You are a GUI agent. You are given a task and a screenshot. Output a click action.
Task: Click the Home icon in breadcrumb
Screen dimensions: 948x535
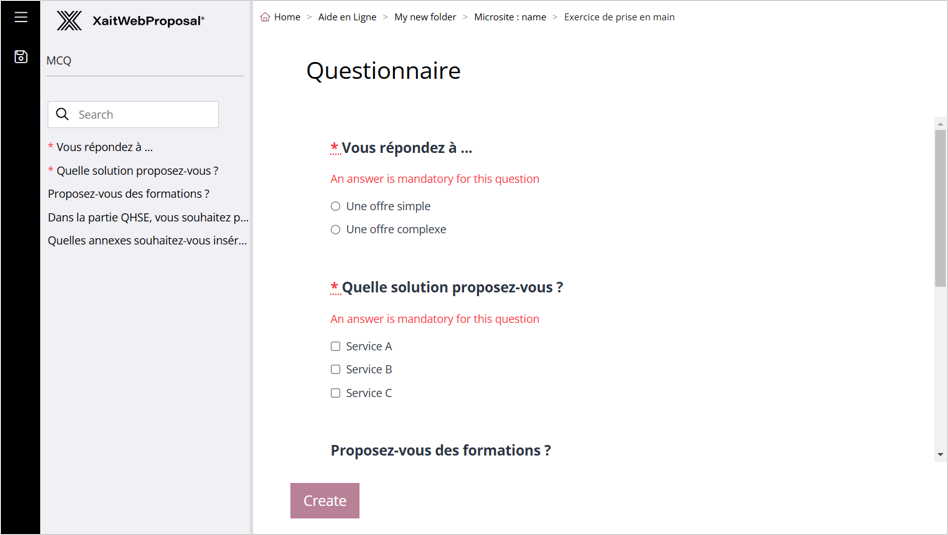[x=265, y=17]
